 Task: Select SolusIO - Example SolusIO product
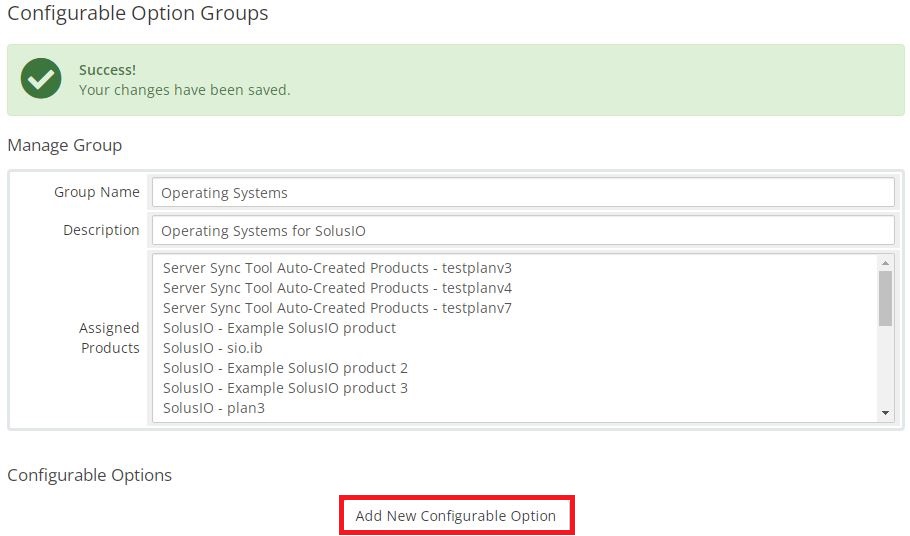coord(279,328)
